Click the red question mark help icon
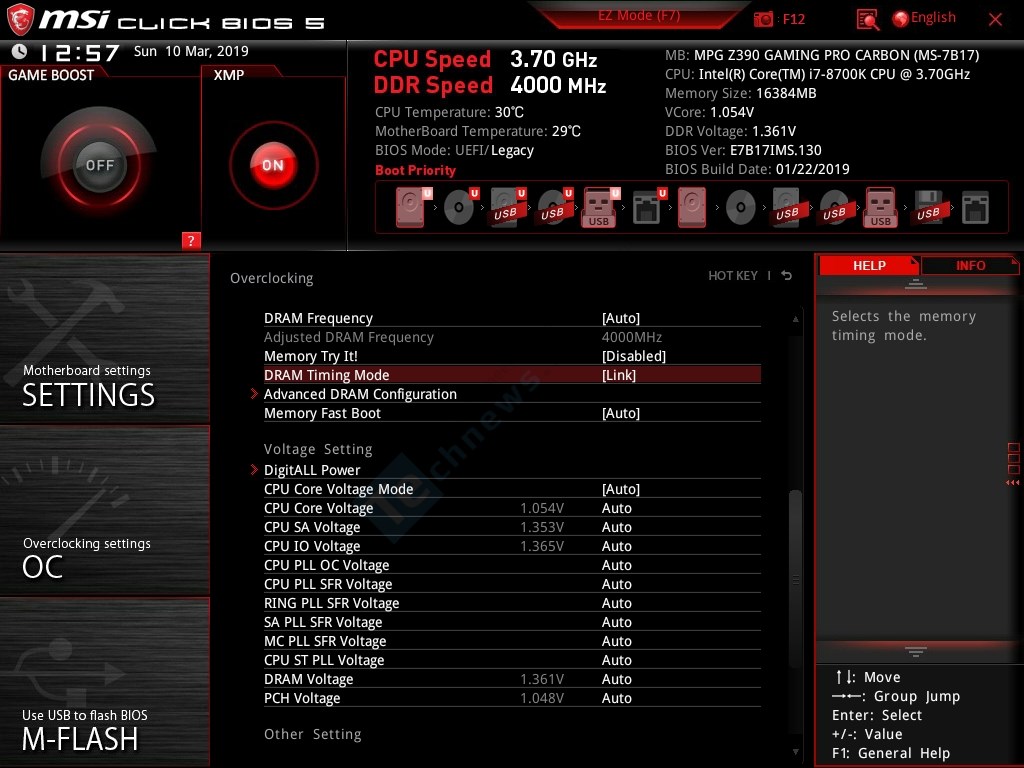 pyautogui.click(x=191, y=240)
